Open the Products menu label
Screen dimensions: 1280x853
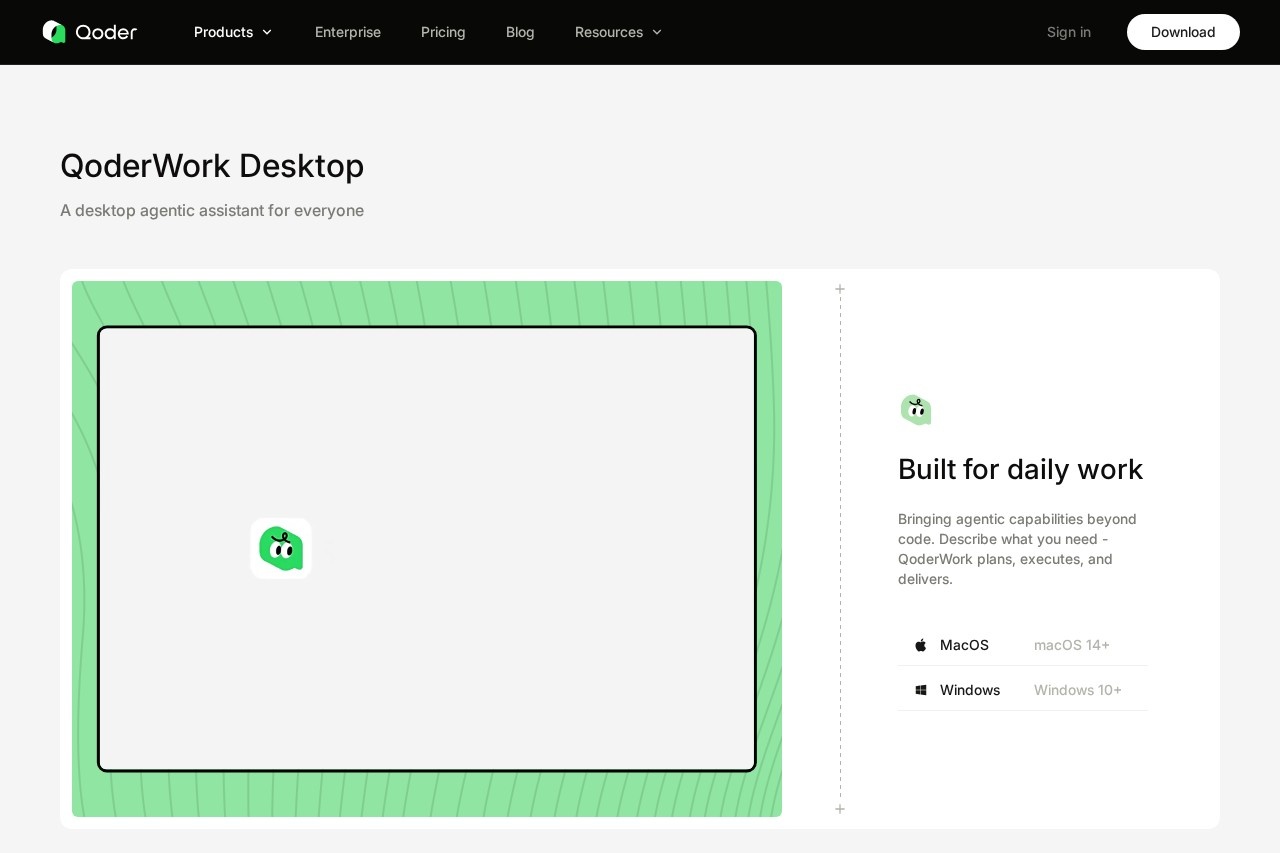coord(223,32)
